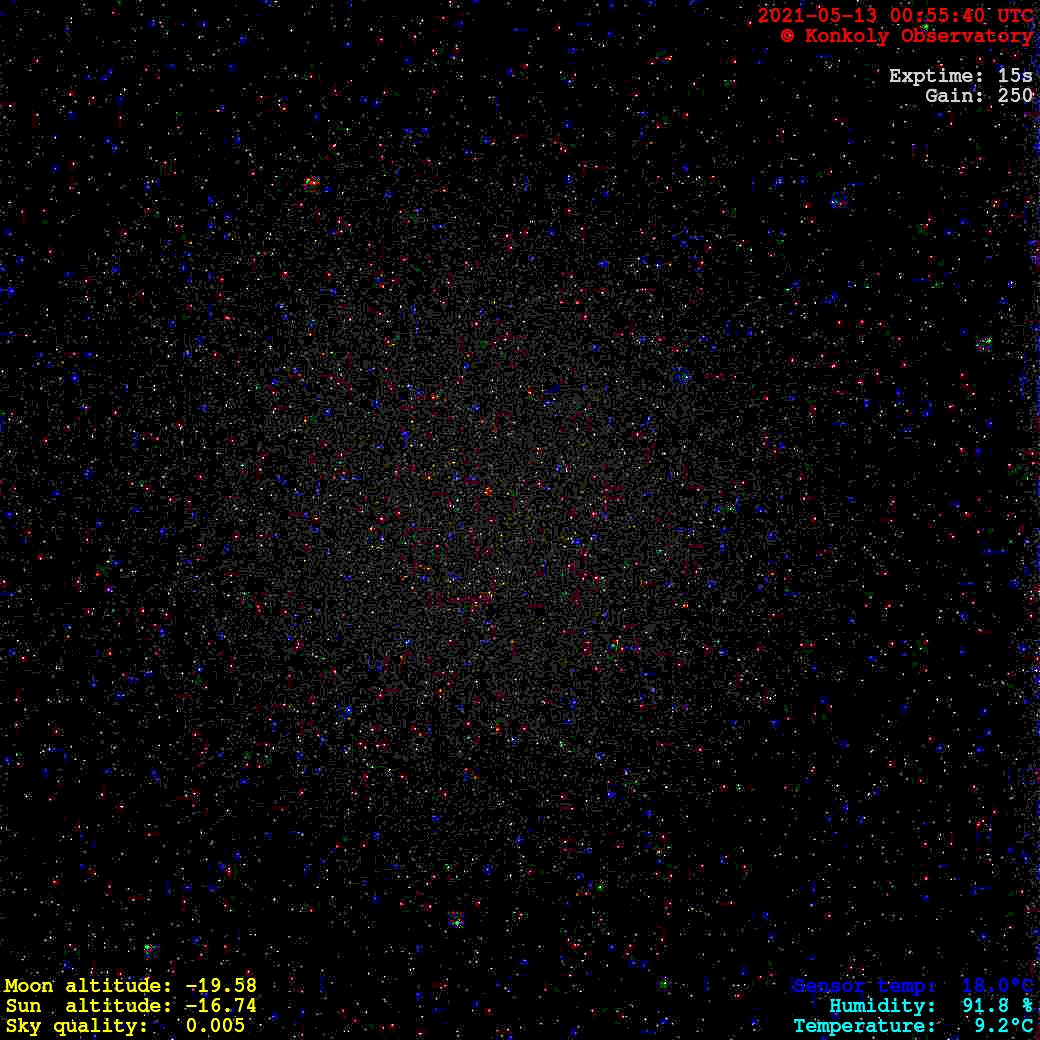The image size is (1040, 1040).
Task: Click the gain value 250
Action: tap(1015, 96)
